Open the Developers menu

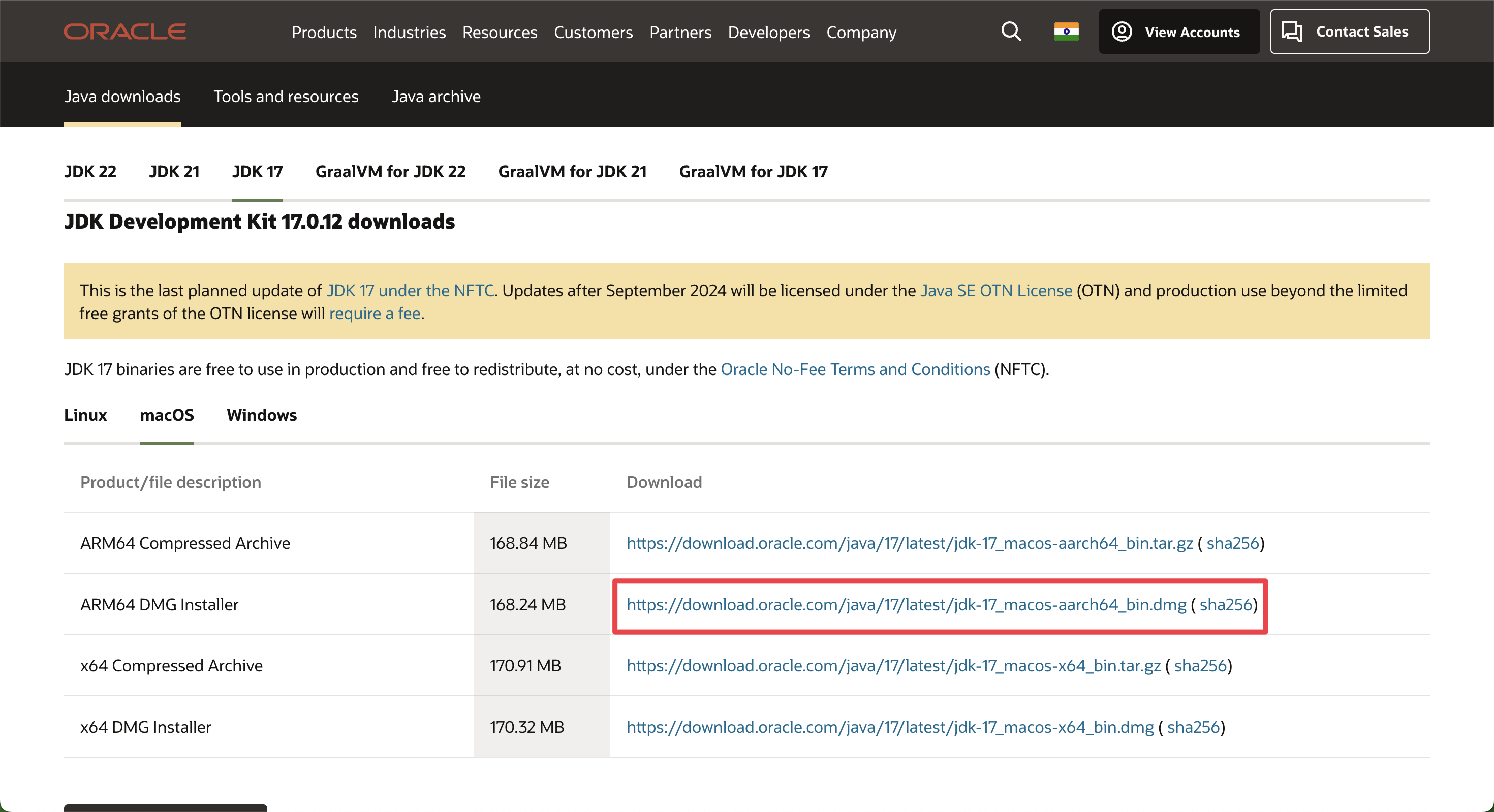tap(769, 33)
